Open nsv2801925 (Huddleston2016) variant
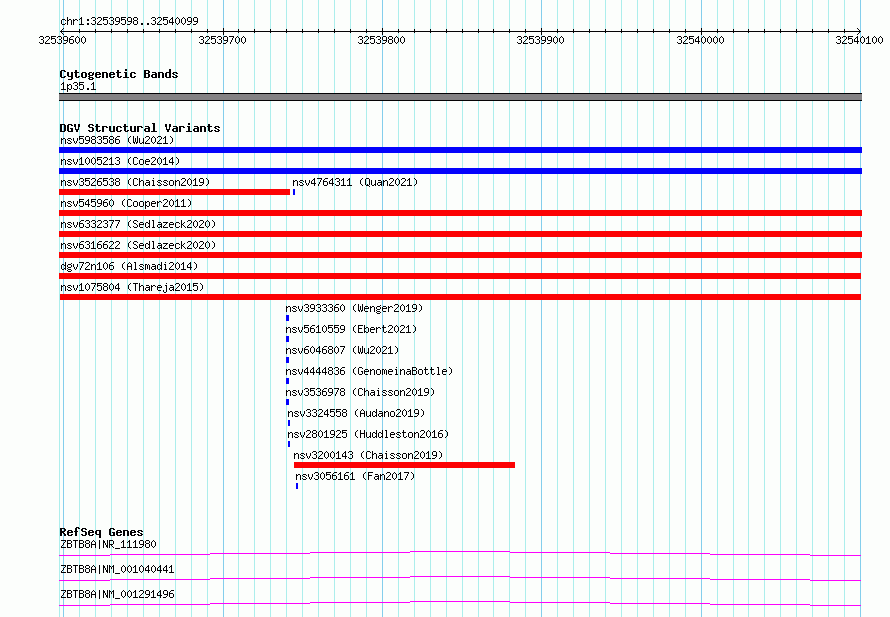Image resolution: width=890 pixels, height=617 pixels. (x=368, y=434)
